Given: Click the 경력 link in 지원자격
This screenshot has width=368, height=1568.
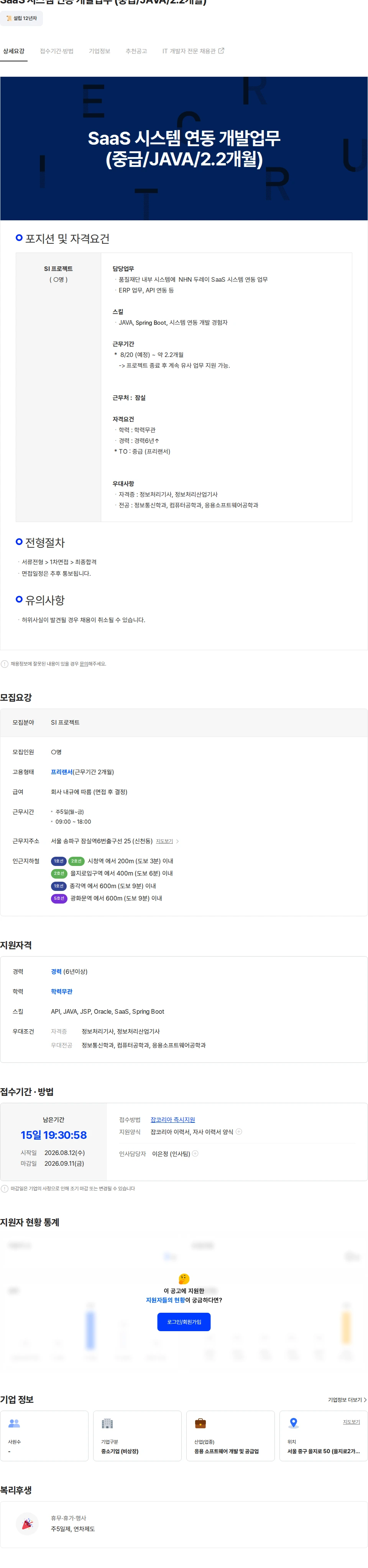Looking at the screenshot, I should click(56, 972).
